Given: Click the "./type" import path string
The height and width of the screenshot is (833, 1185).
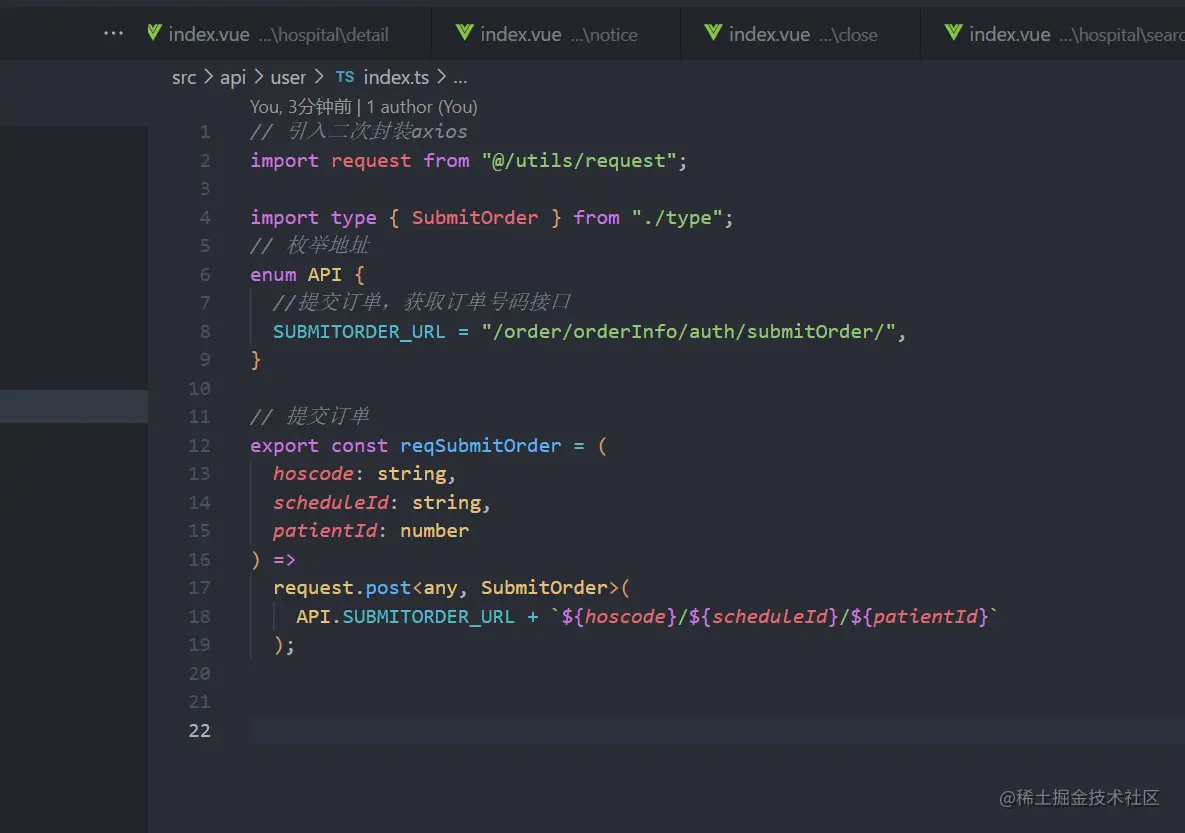Looking at the screenshot, I should tap(676, 218).
